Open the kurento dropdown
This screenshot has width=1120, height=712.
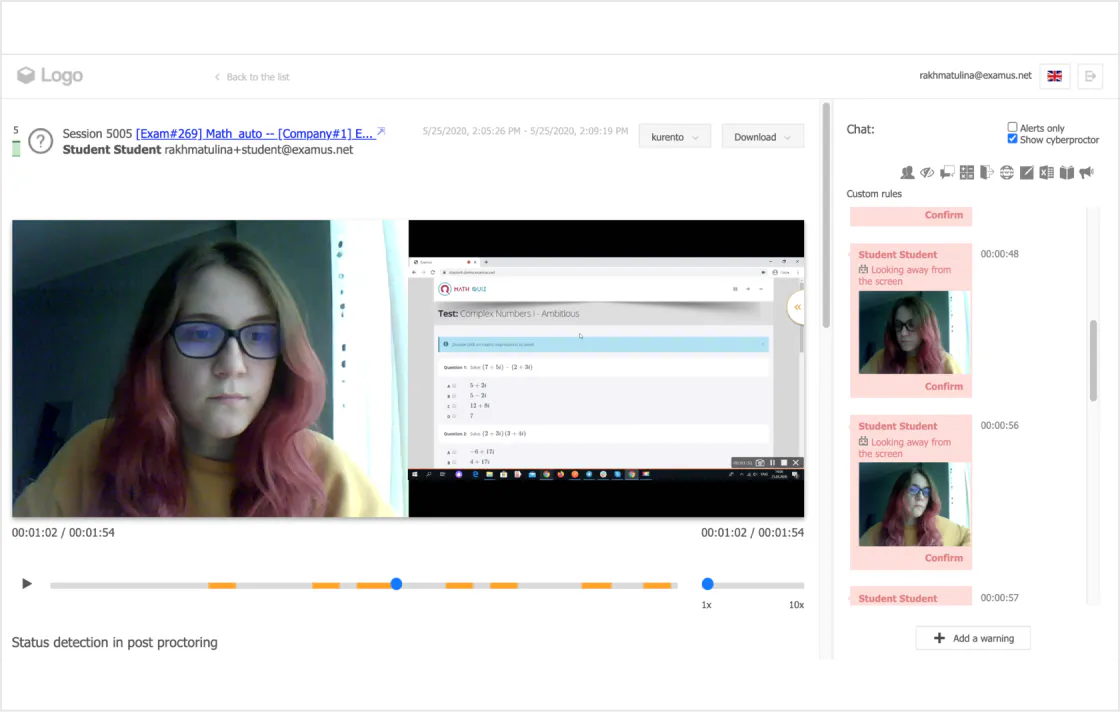(674, 136)
